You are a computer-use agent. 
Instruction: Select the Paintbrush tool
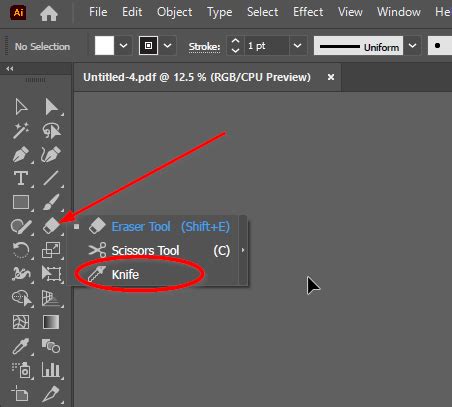pyautogui.click(x=51, y=202)
